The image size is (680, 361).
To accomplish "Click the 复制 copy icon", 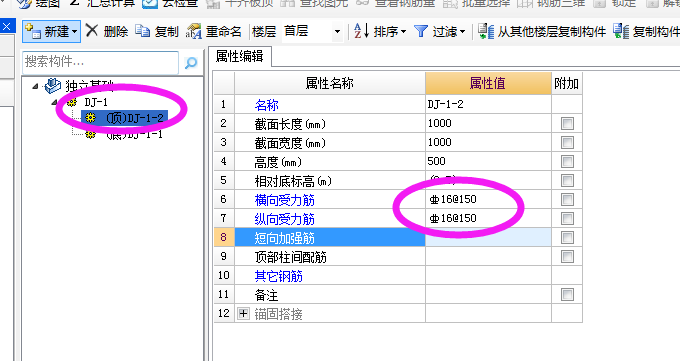I will pos(142,31).
